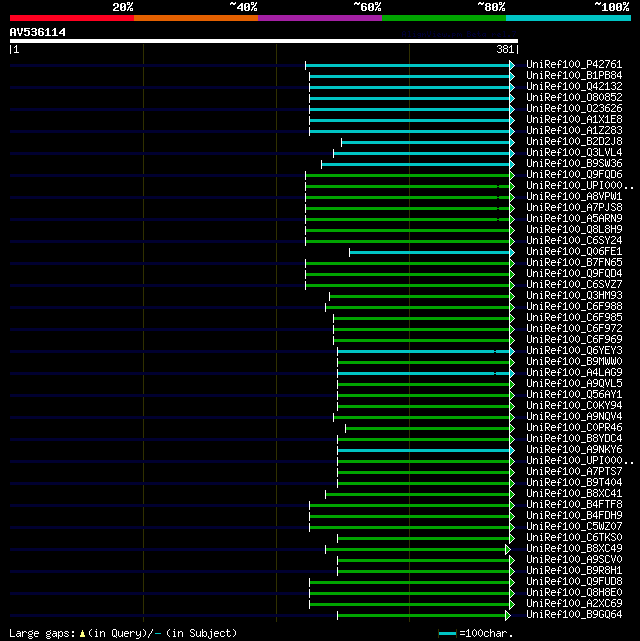The image size is (640, 641).
Task: Open hit UniRef100_Q9FQD6
Action: coord(574,175)
